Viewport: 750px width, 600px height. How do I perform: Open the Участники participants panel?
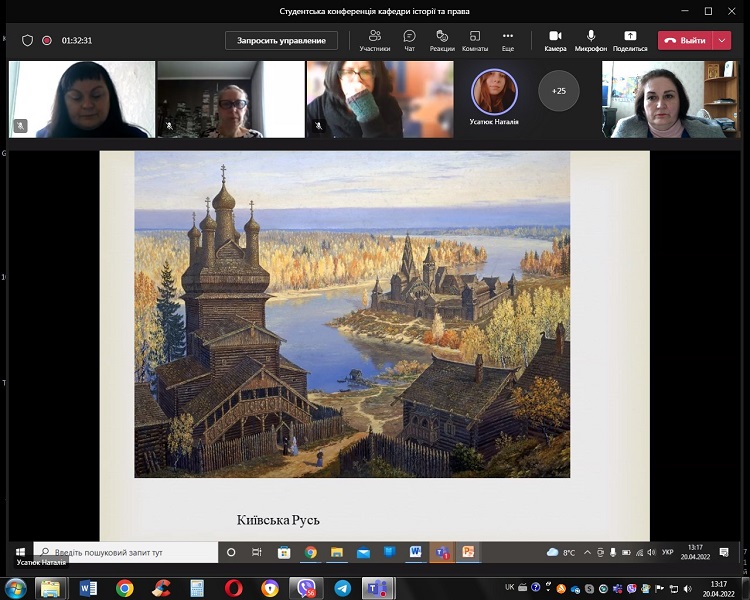click(x=375, y=41)
